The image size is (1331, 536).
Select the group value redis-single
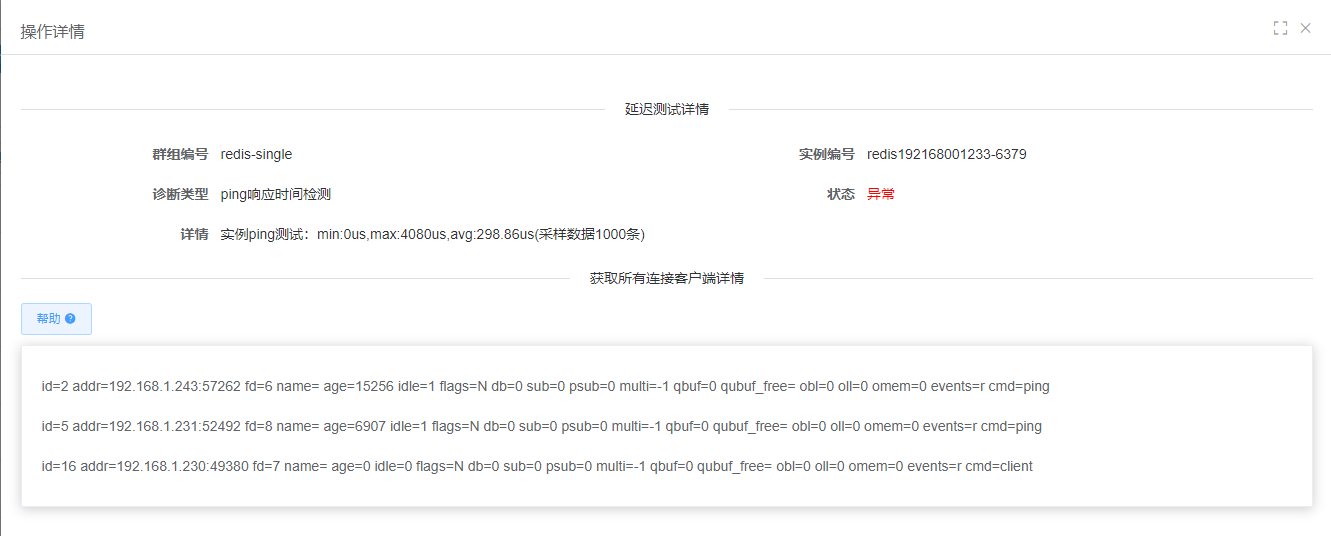[x=256, y=154]
